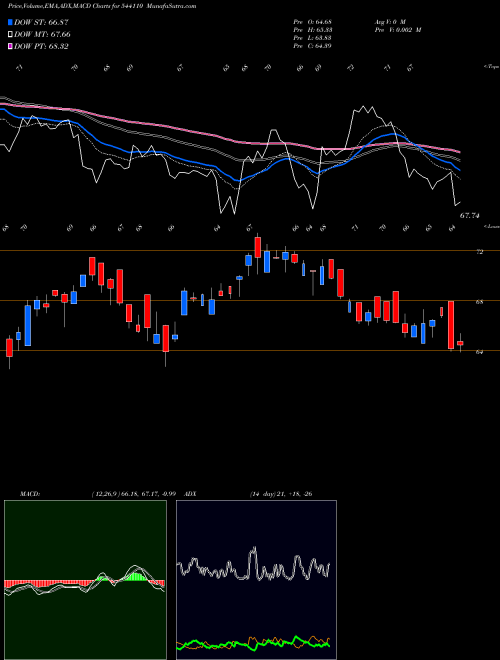Click the ADX panel title
Image resolution: width=500 pixels, height=660 pixels.
(x=190, y=494)
